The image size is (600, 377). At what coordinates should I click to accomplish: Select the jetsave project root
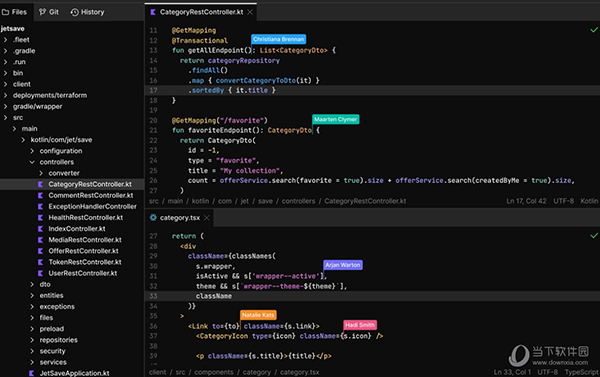[x=13, y=29]
